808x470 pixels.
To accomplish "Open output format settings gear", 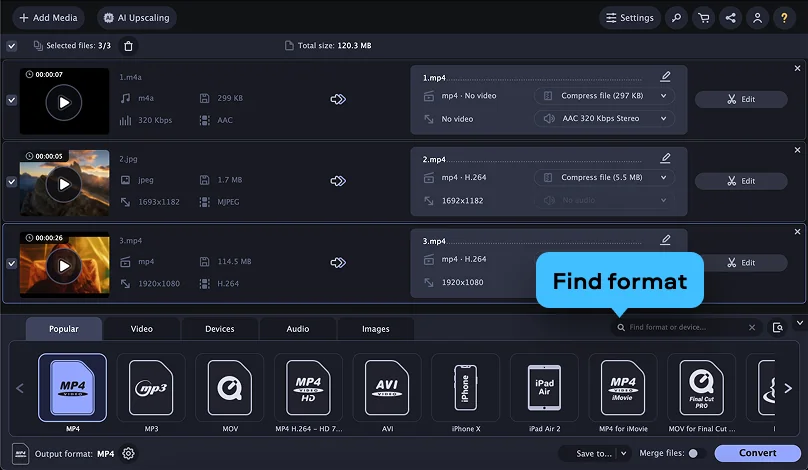I will [128, 454].
